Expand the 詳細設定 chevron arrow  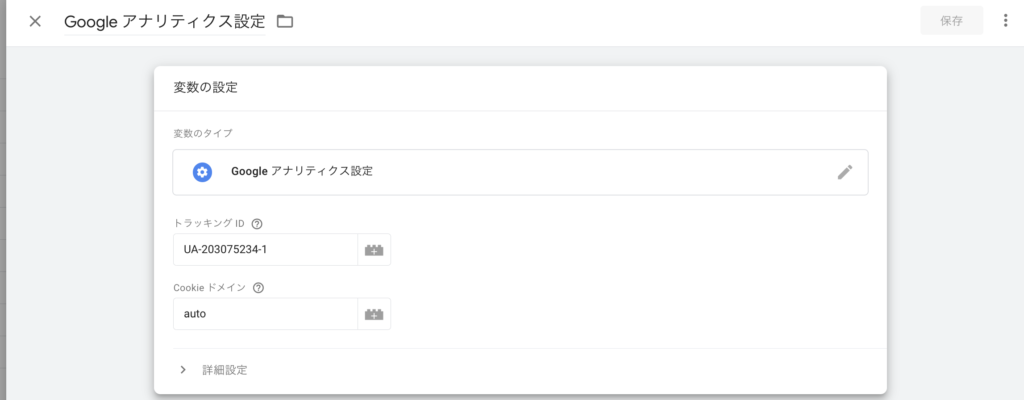pos(183,370)
